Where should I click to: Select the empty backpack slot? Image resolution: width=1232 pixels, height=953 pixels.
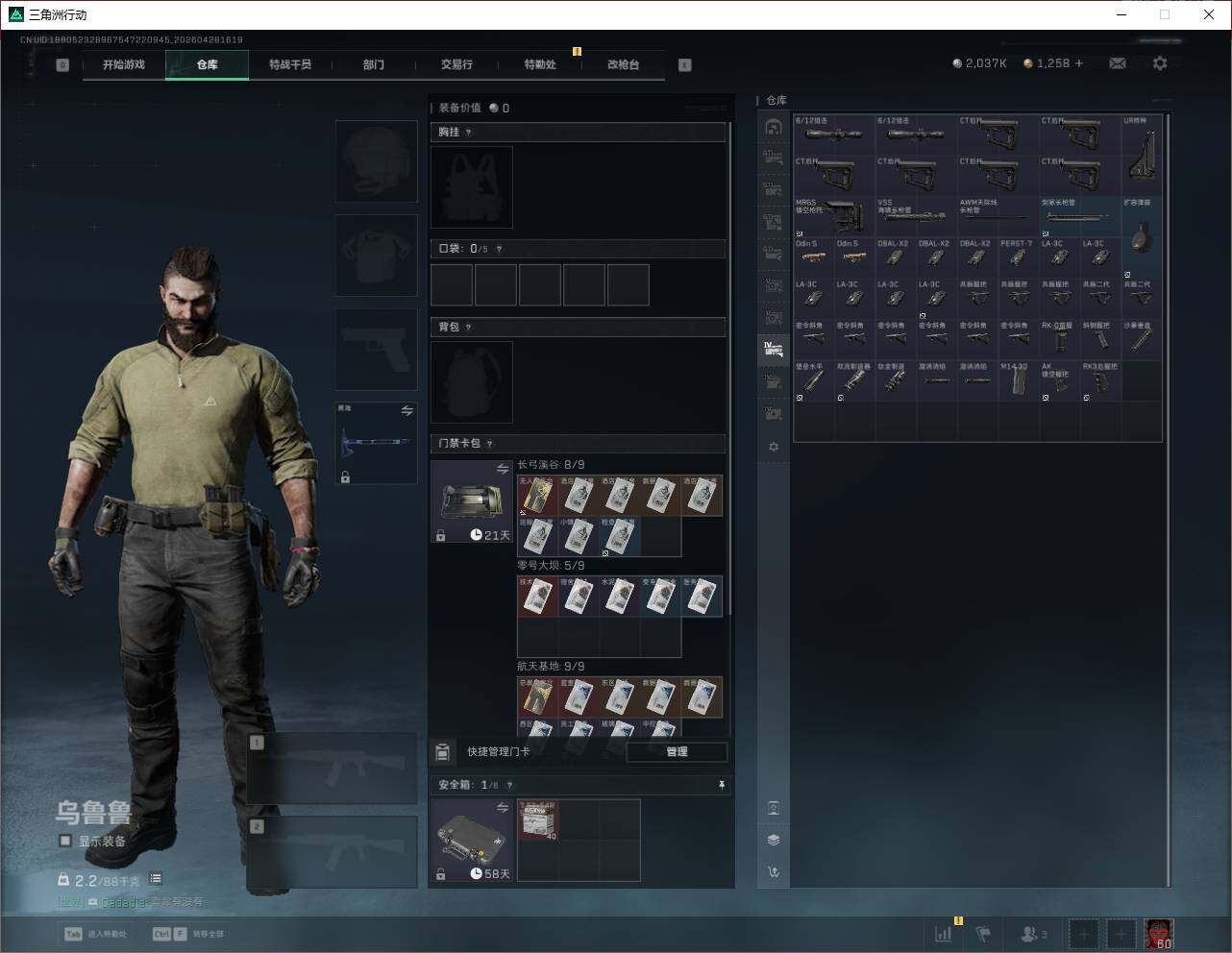pos(472,381)
